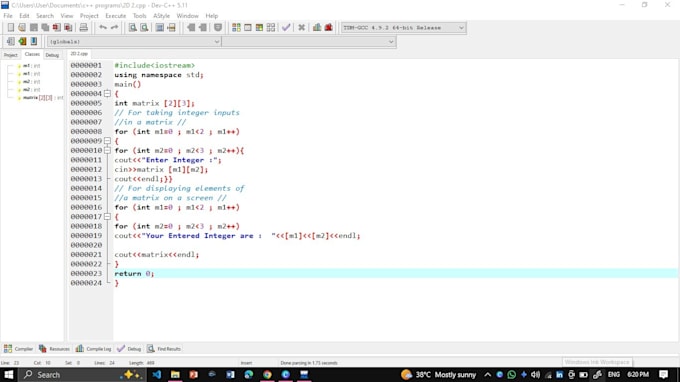
Task: Collapse the code fold at line 4
Action: coord(107,94)
